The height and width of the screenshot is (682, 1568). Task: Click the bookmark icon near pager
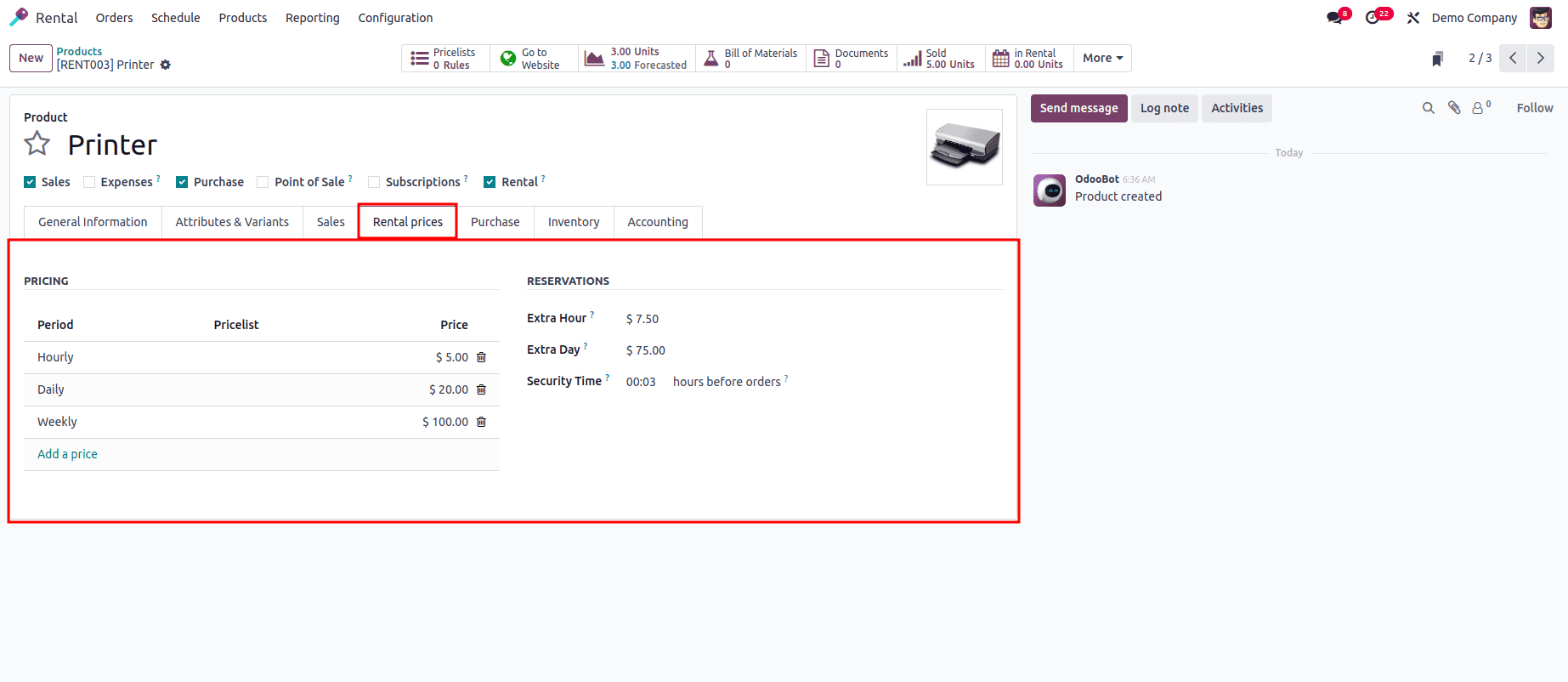1438,59
